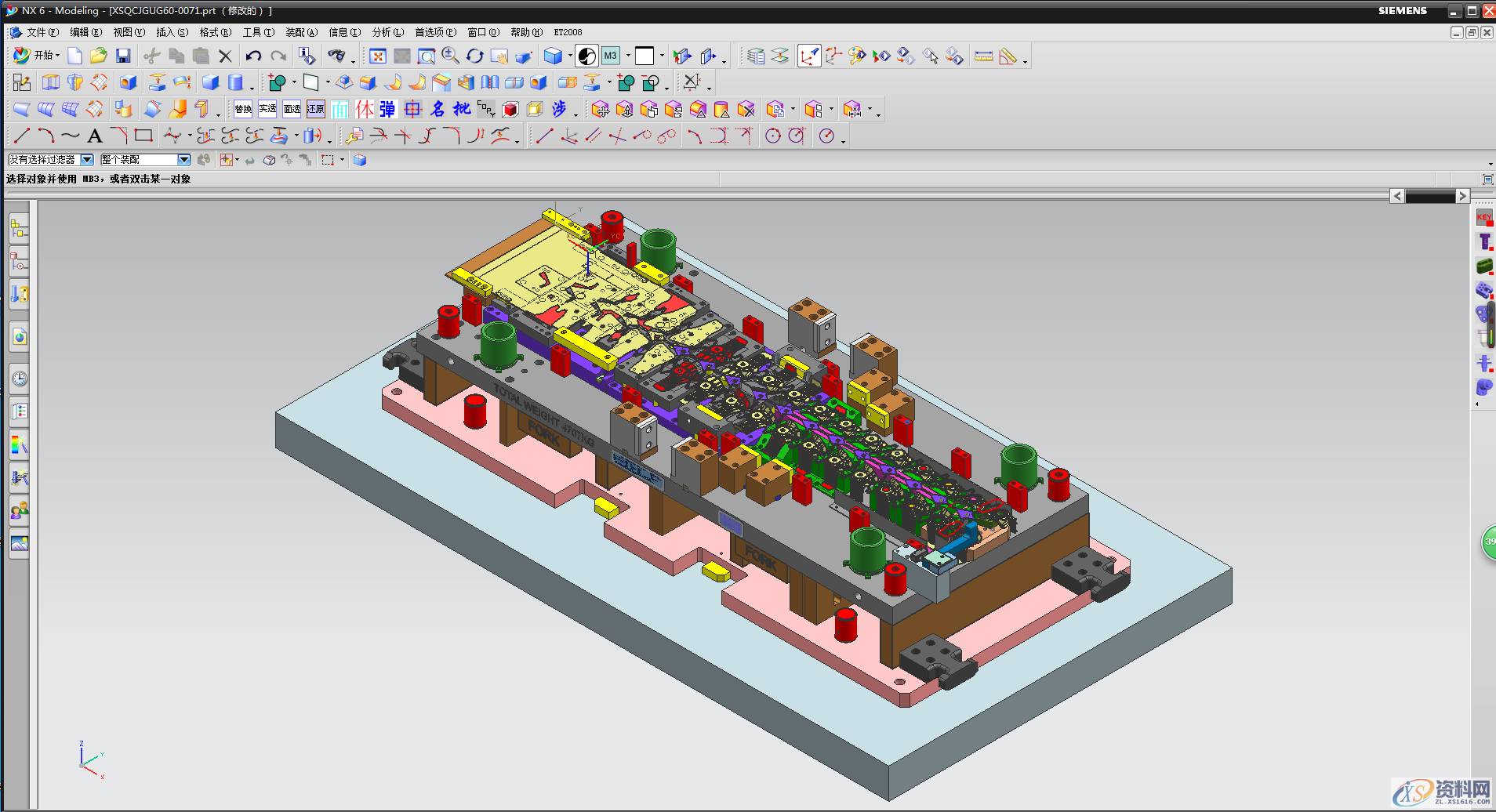1496x812 pixels.
Task: Open the Measure Distance ruler tool
Action: pyautogui.click(x=983, y=56)
